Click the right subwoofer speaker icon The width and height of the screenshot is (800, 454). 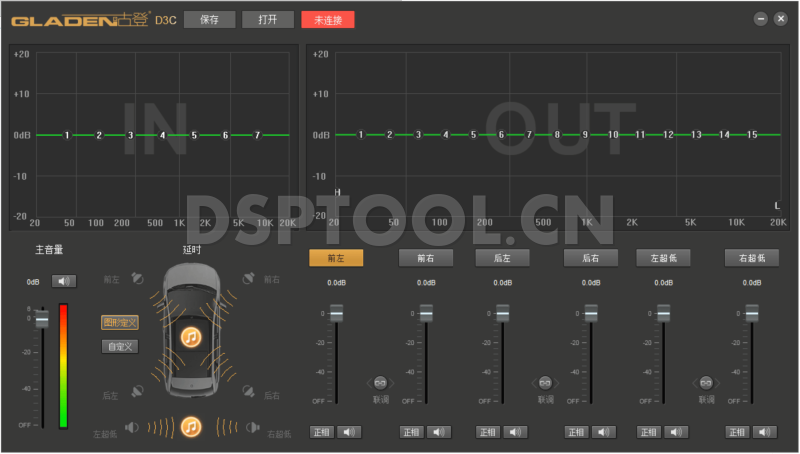click(252, 428)
